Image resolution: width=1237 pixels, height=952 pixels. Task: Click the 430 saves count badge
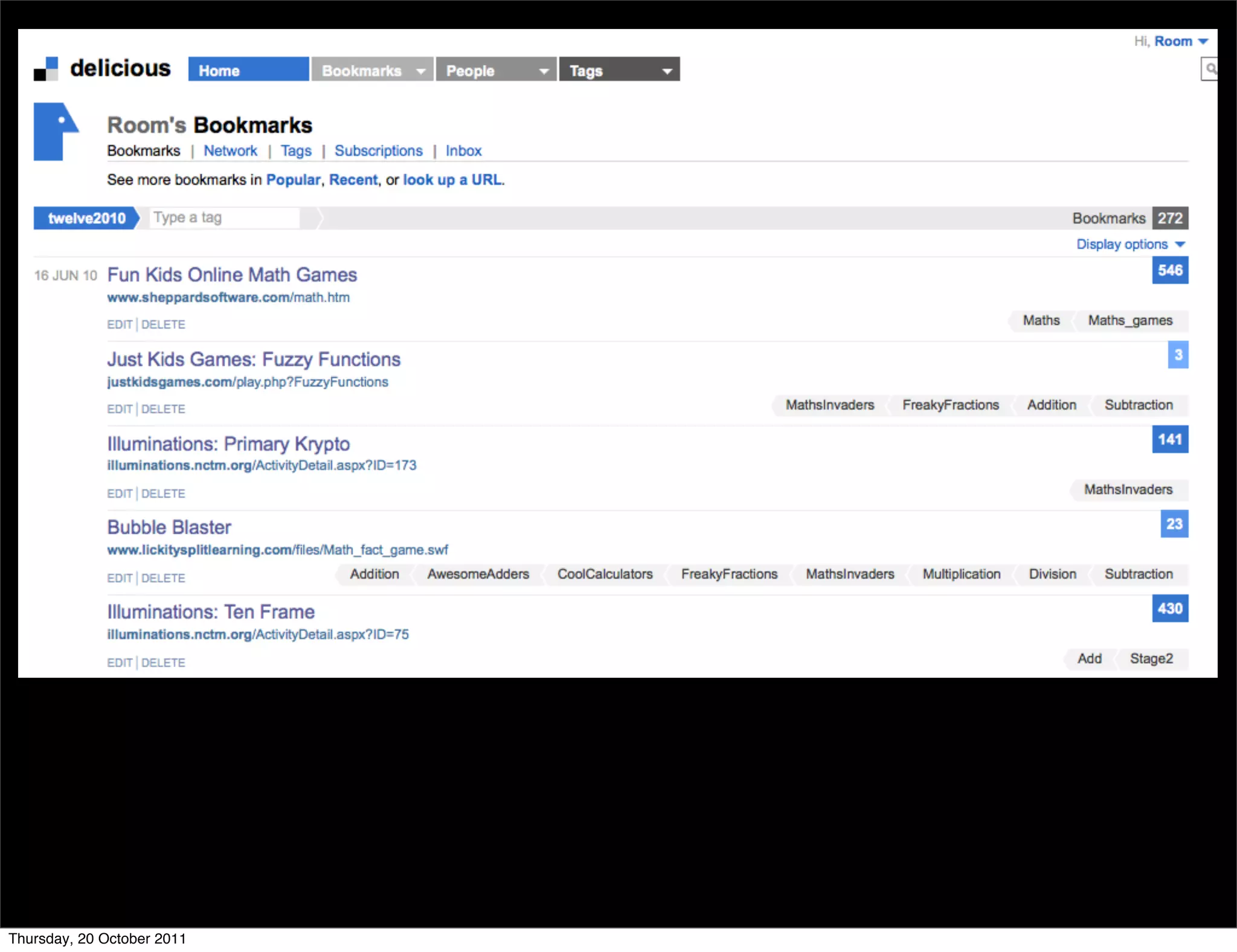click(x=1169, y=609)
